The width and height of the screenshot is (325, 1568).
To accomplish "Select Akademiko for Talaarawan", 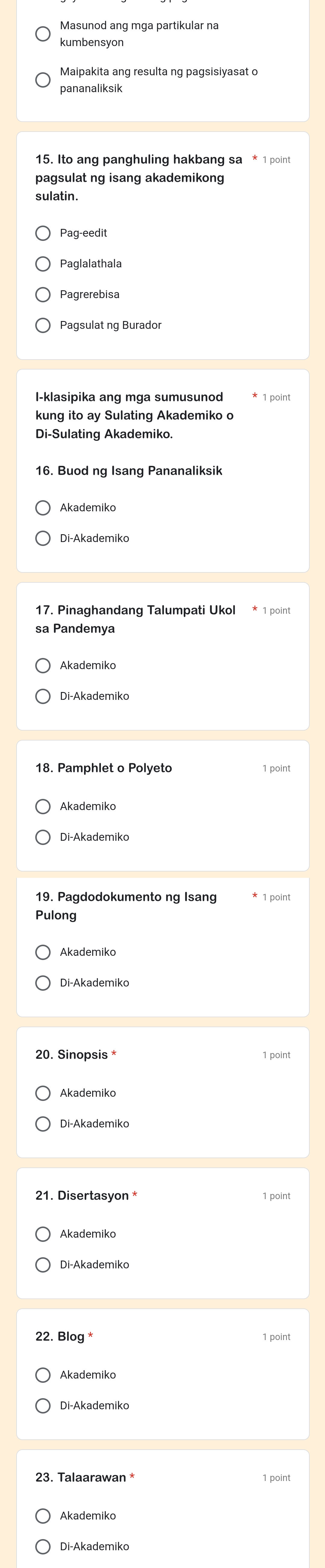I will (x=42, y=1516).
